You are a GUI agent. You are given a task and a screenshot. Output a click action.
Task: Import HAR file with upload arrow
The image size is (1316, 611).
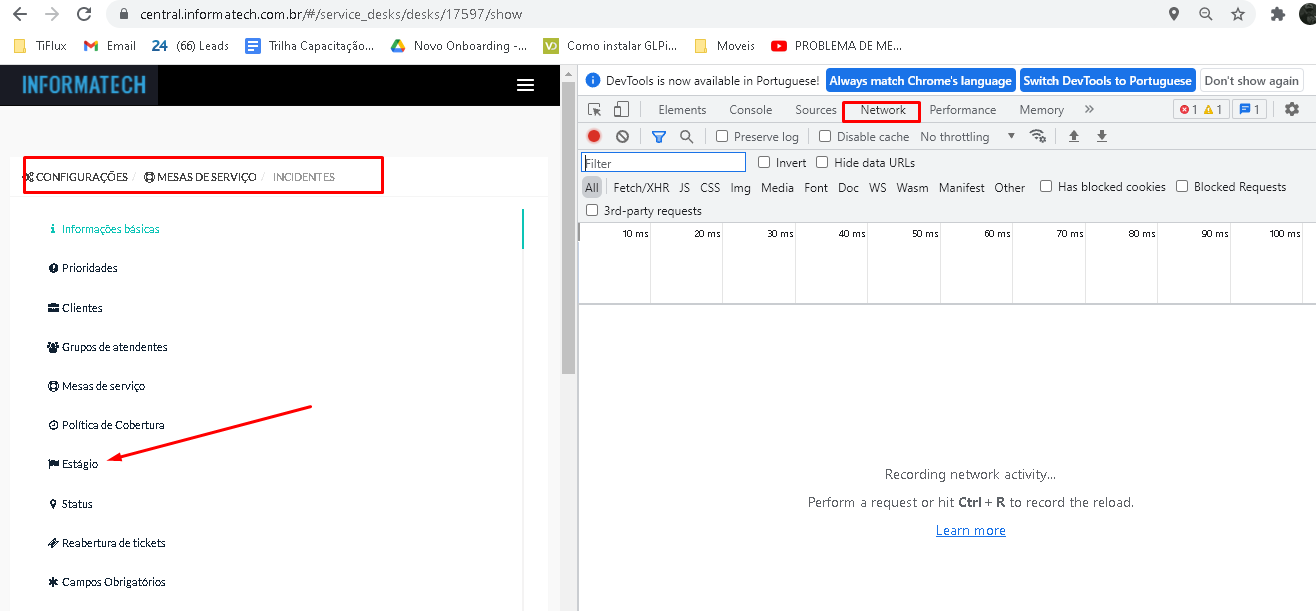(1074, 136)
